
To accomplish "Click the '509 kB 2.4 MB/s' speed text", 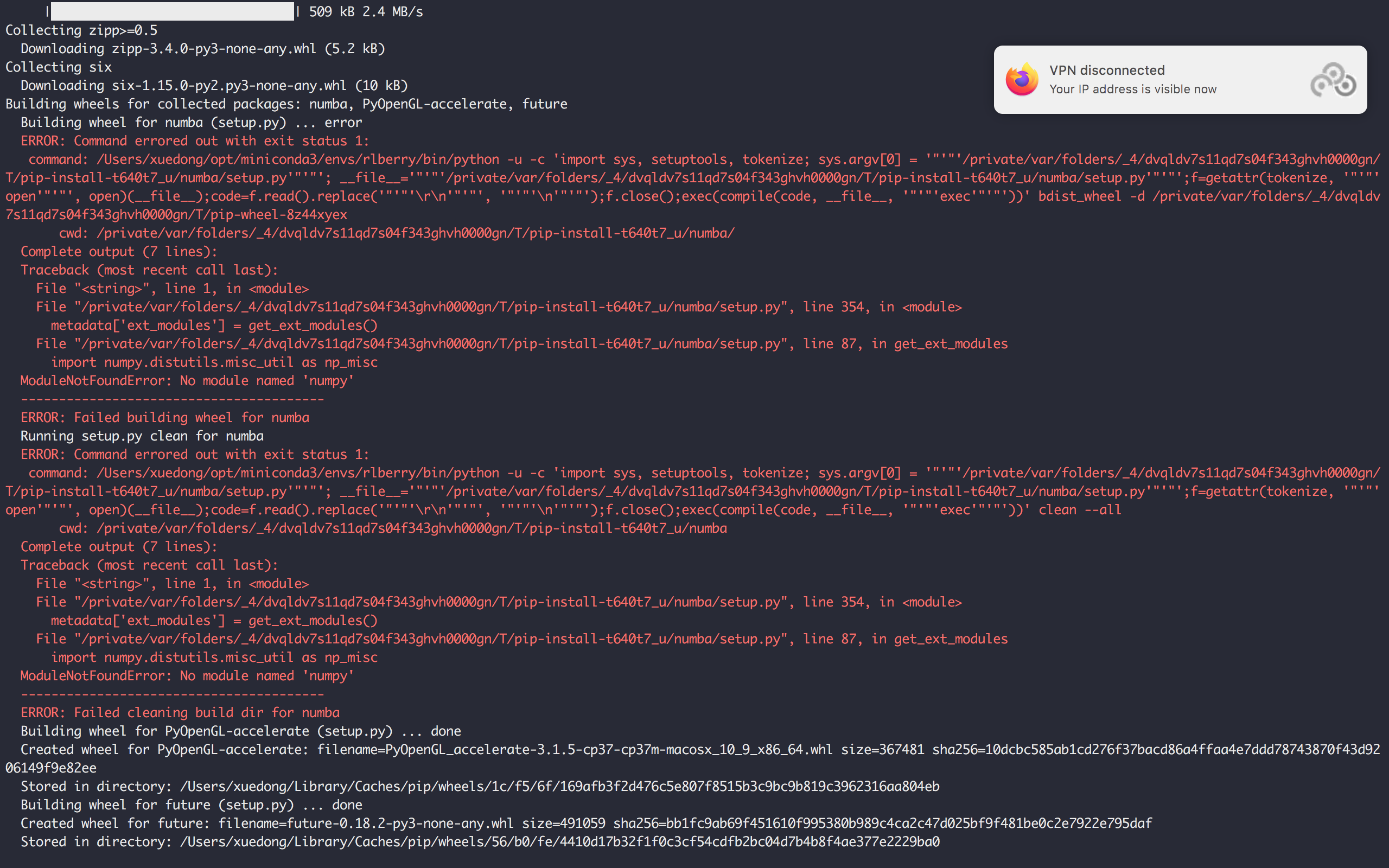I will [x=366, y=11].
